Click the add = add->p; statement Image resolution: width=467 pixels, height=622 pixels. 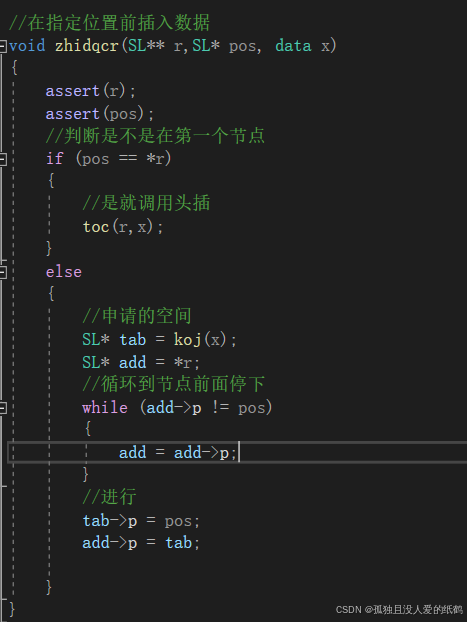click(178, 453)
